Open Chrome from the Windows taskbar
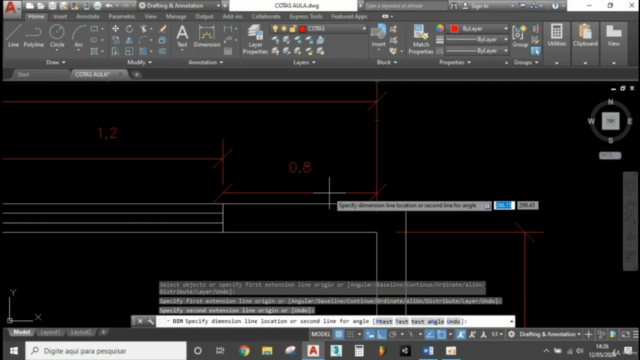This screenshot has width=640, height=360. point(244,351)
